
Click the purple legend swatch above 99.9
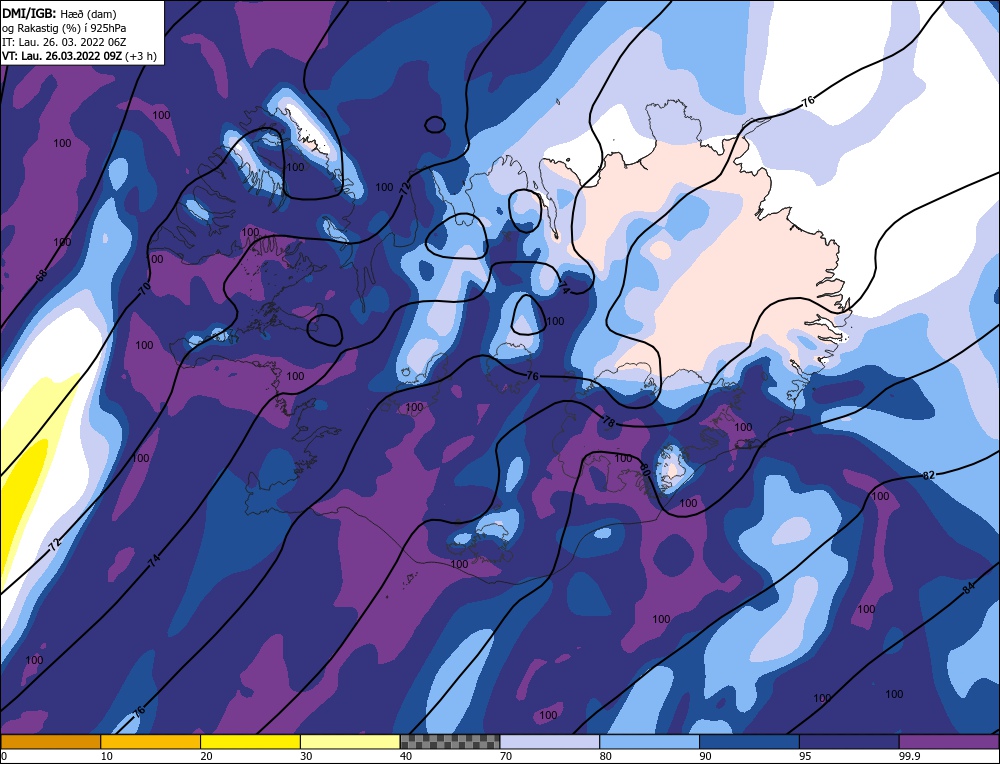pyautogui.click(x=949, y=741)
